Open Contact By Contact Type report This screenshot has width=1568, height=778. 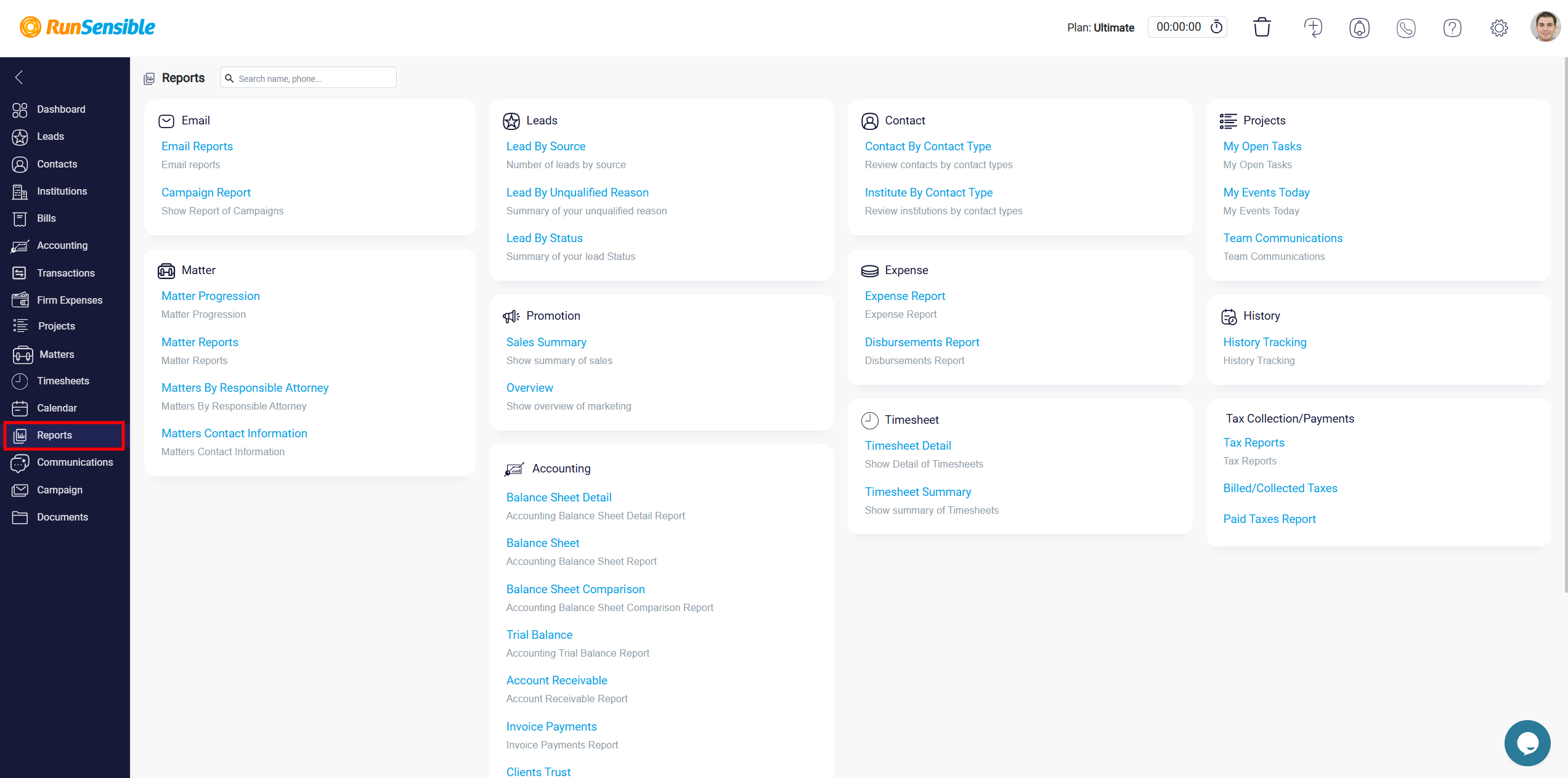[x=928, y=147]
